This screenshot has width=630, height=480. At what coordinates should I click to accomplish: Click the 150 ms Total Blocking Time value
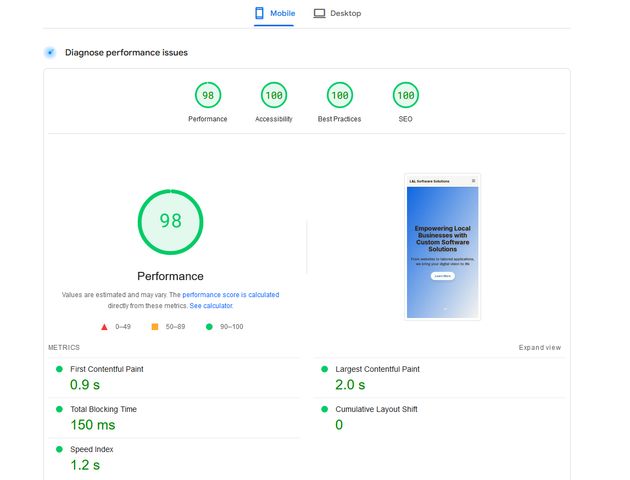click(x=93, y=425)
